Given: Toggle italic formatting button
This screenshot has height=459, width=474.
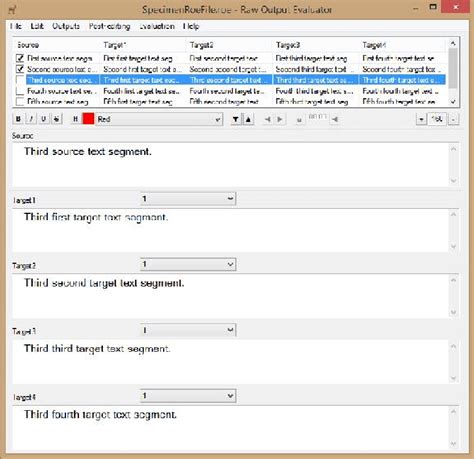Looking at the screenshot, I should tap(31, 119).
